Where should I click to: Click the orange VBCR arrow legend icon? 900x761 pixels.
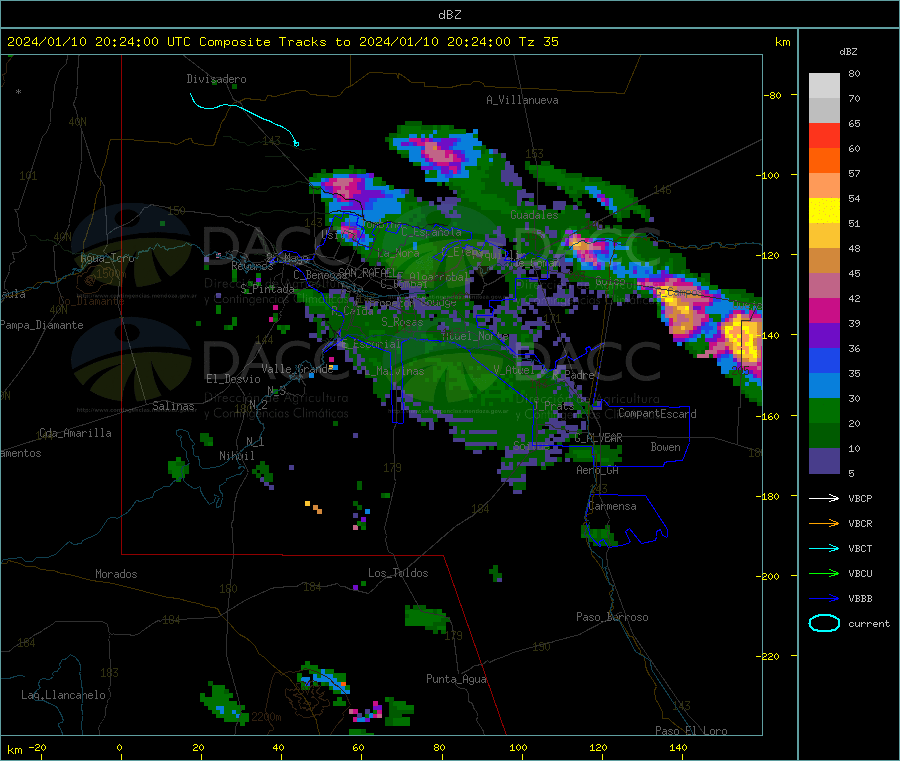pyautogui.click(x=824, y=523)
